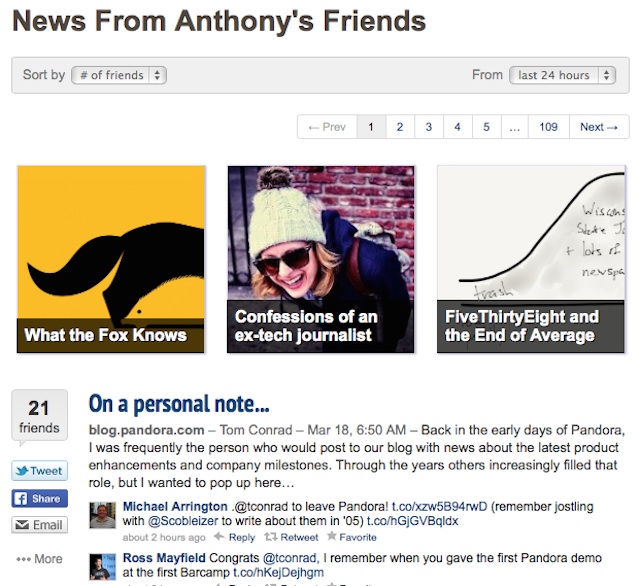This screenshot has height=586, width=640.
Task: Open the t.co/hGjGVBqIdx link
Action: point(413,521)
